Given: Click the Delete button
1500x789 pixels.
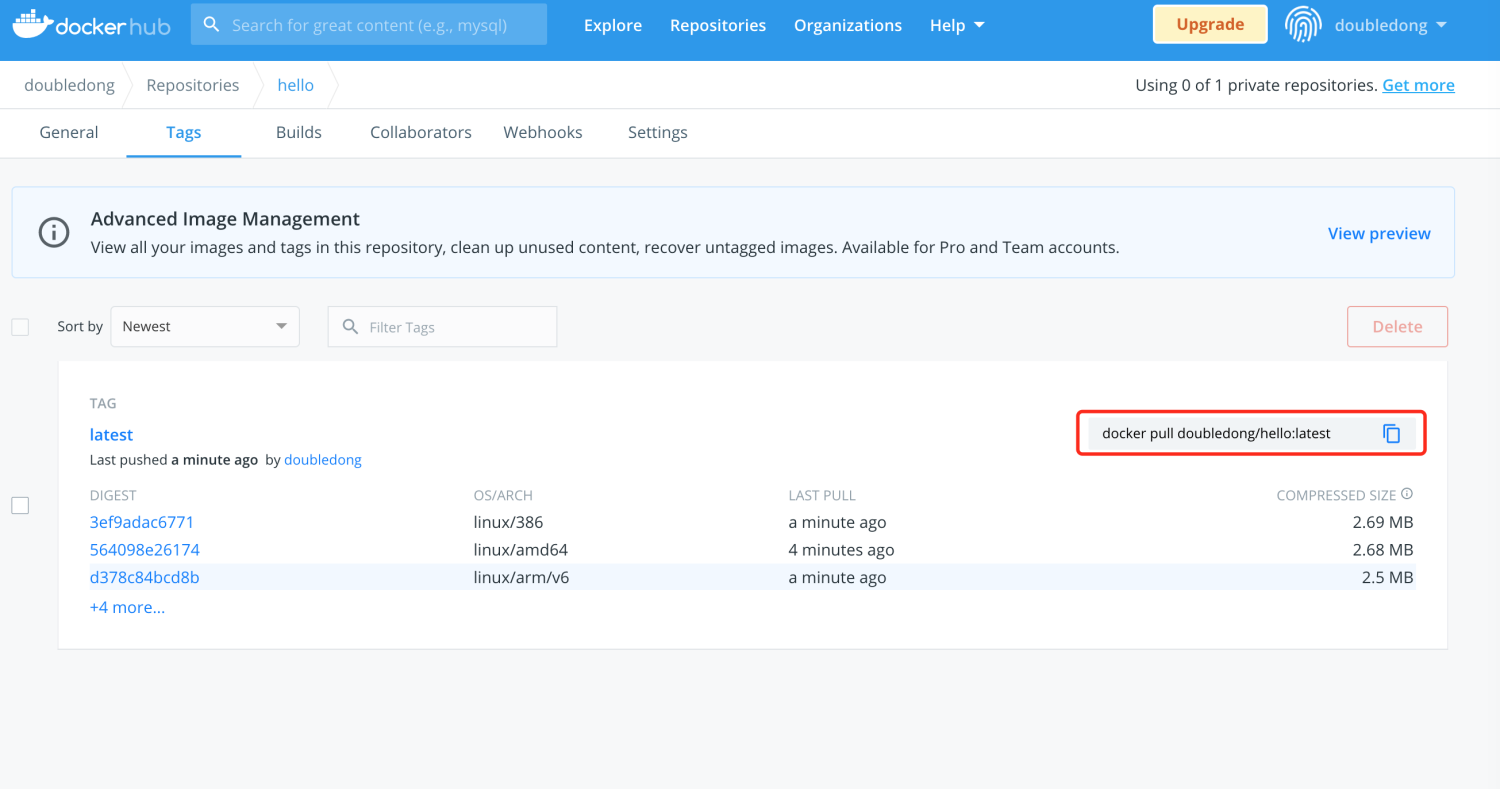Looking at the screenshot, I should click(1397, 327).
